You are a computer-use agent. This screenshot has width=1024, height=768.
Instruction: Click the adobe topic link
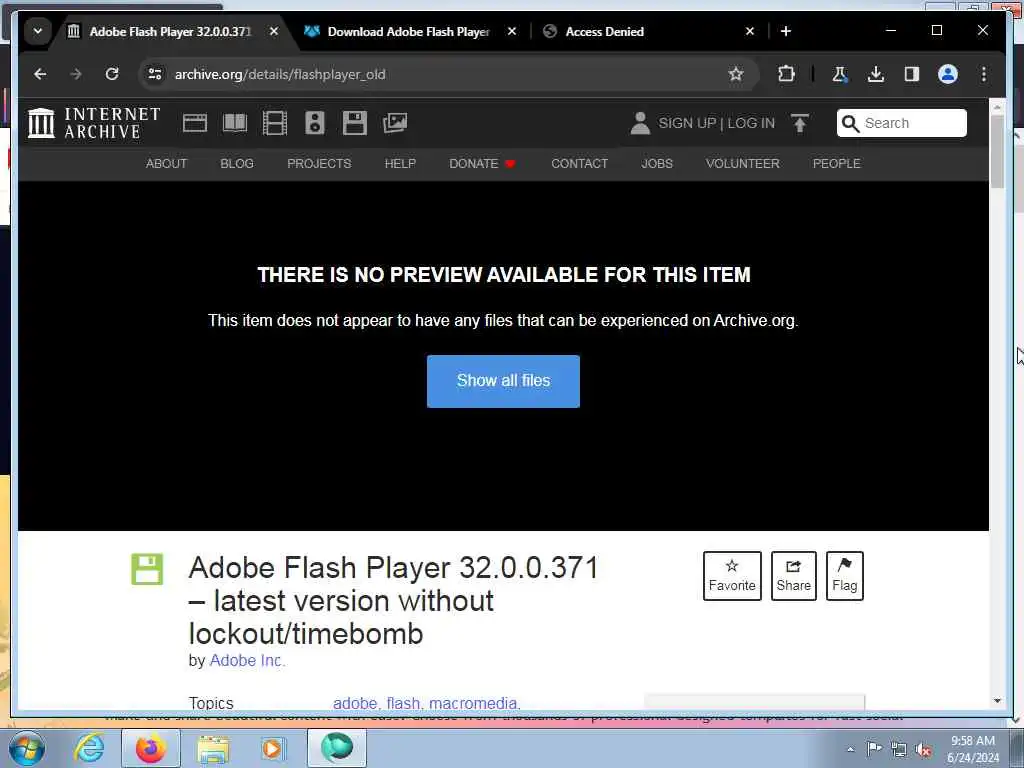pos(355,703)
